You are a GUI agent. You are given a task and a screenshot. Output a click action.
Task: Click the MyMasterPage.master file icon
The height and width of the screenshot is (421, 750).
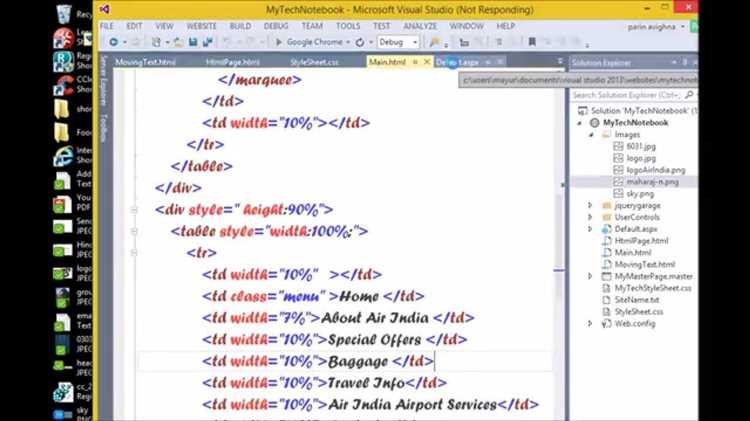pos(606,276)
